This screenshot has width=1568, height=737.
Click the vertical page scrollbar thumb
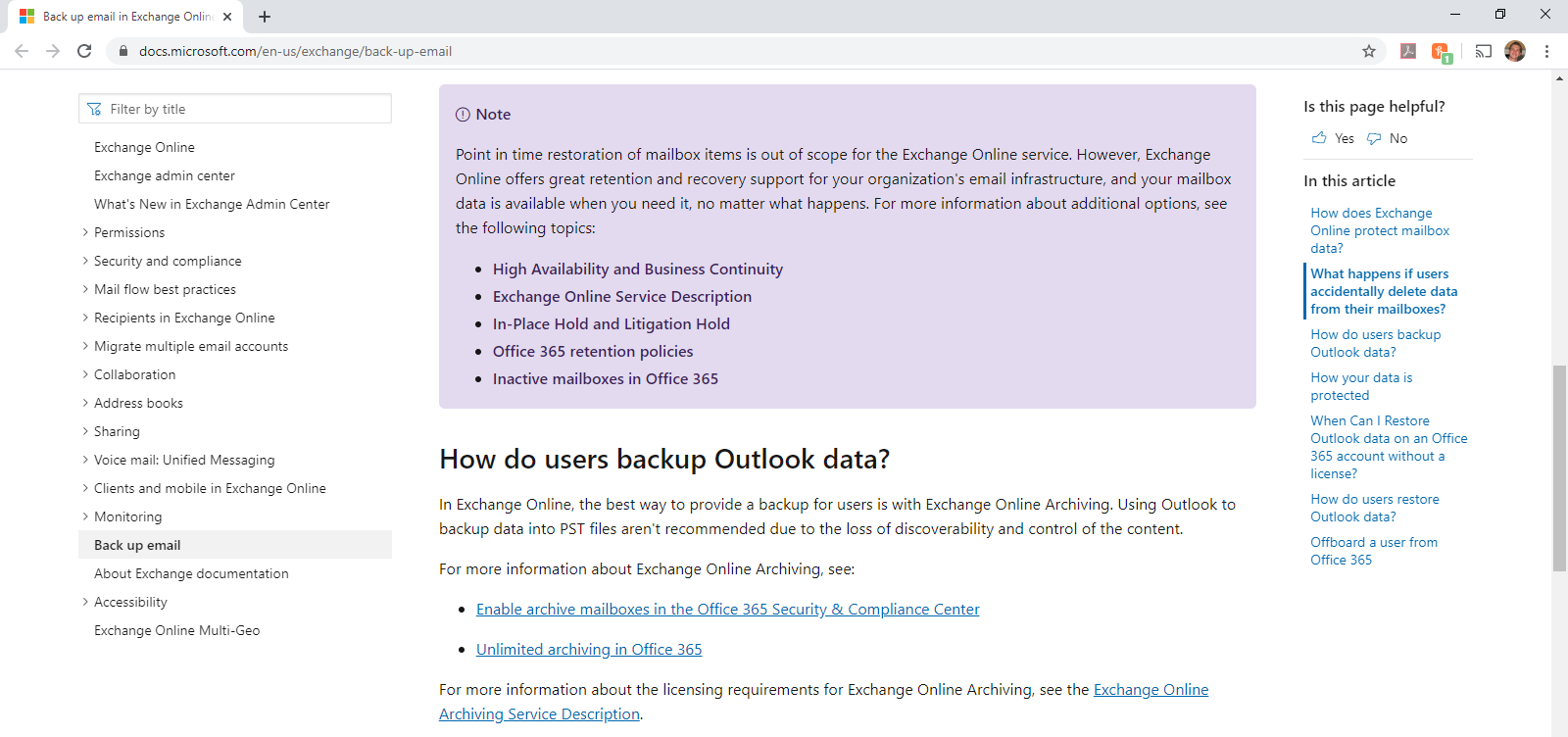tap(1559, 467)
